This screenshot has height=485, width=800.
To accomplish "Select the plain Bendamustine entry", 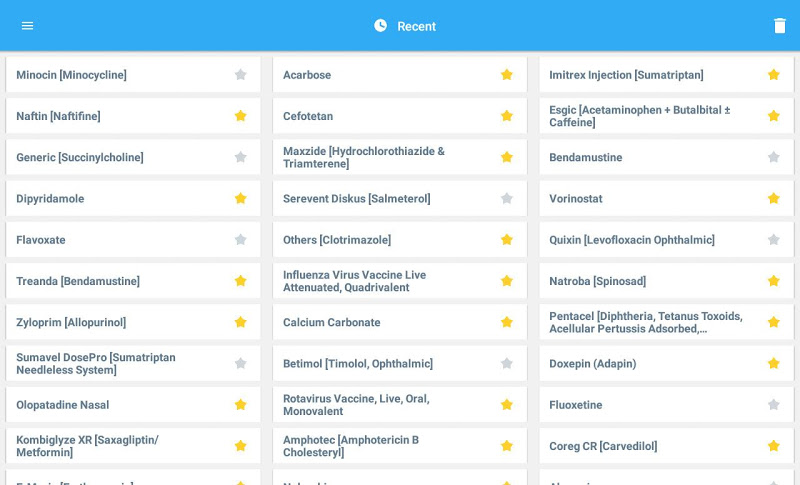I will click(666, 157).
